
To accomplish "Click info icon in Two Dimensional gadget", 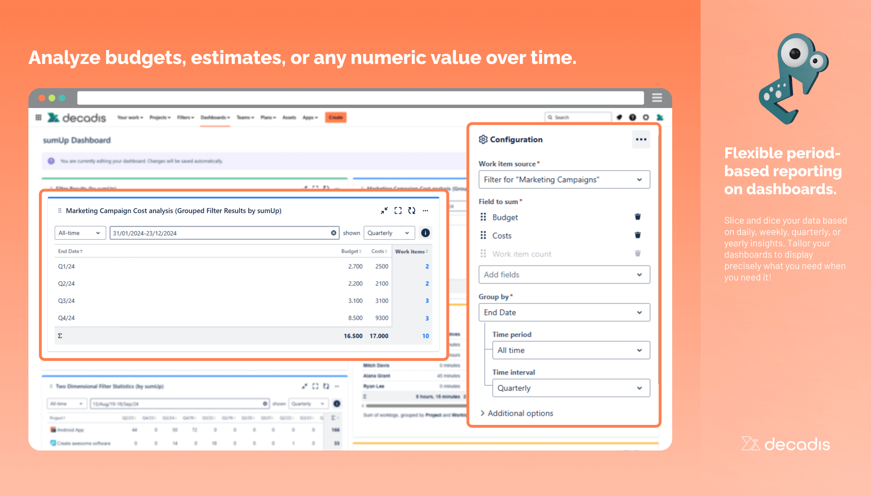I will [337, 403].
